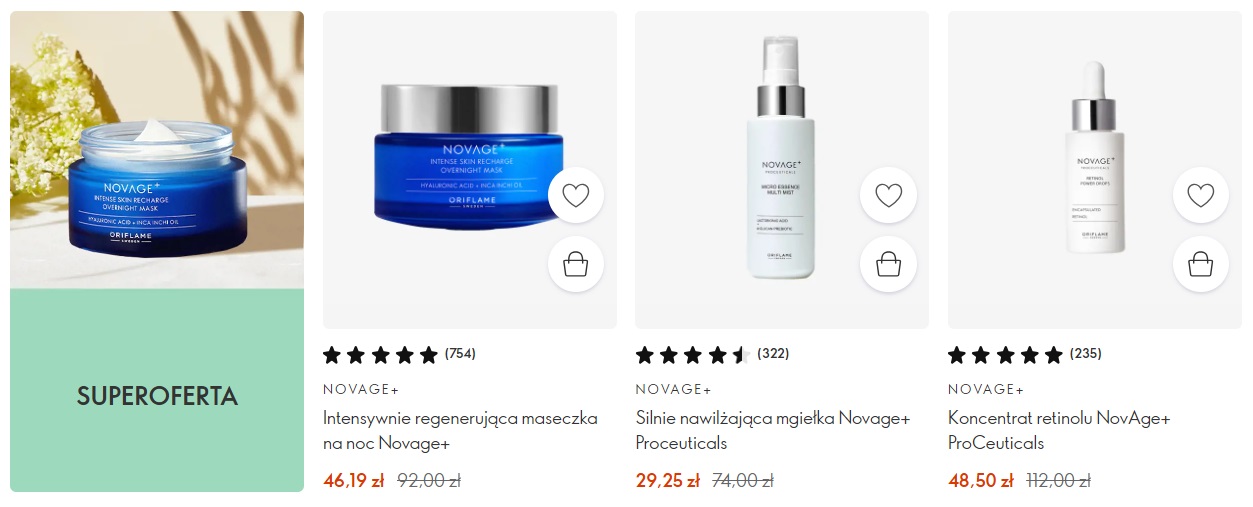Click heart icon on Retinol Power Drops

point(1200,195)
